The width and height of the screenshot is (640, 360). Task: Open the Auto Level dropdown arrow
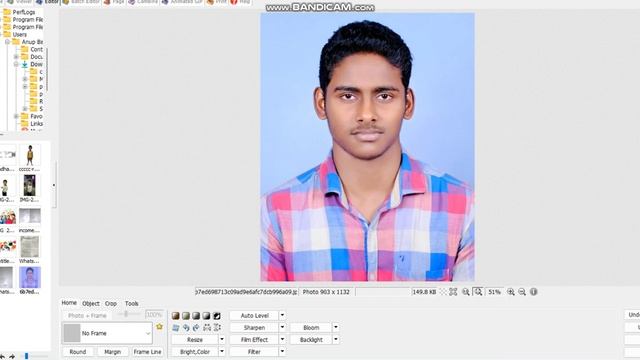point(282,315)
